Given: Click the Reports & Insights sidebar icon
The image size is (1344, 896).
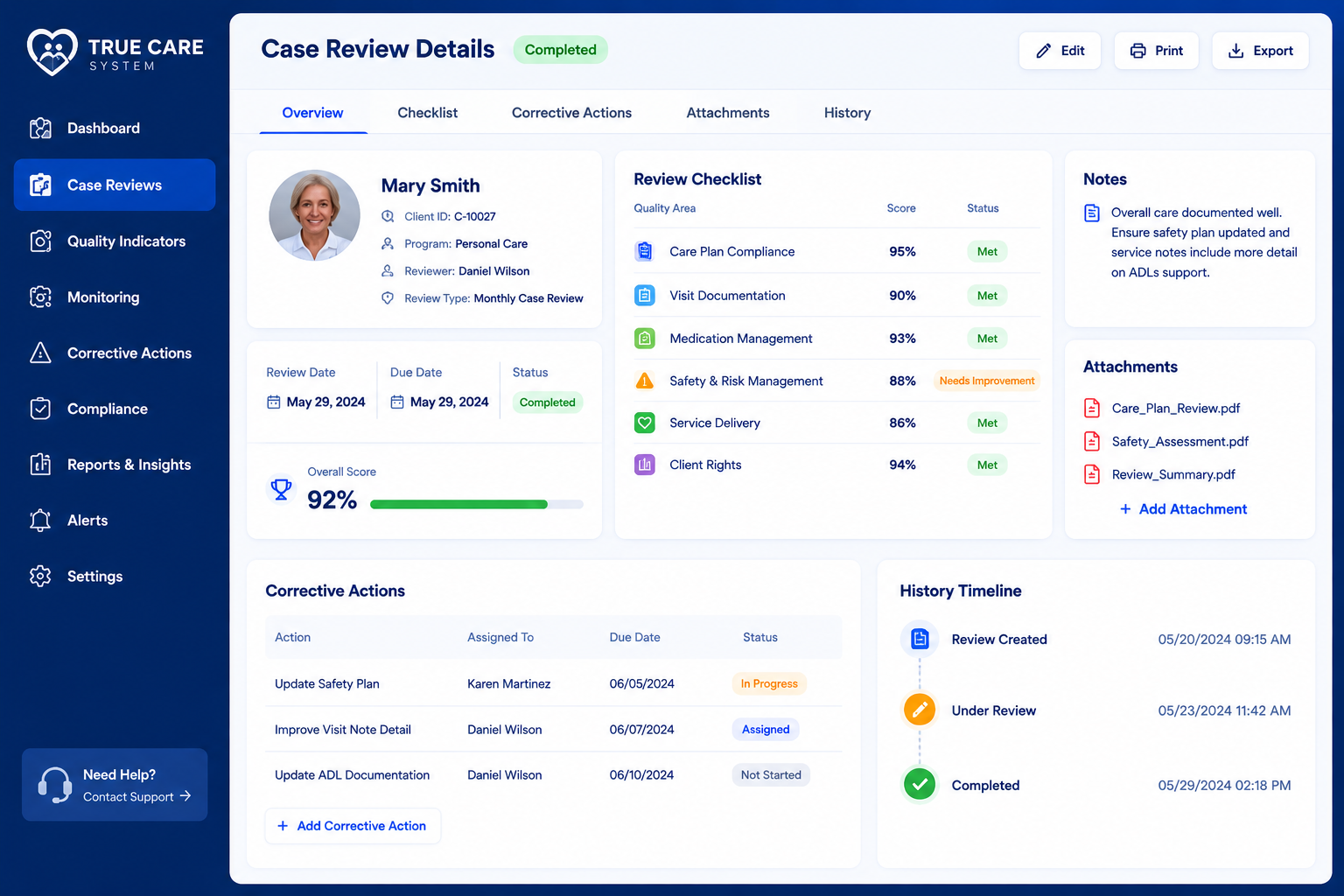Looking at the screenshot, I should point(40,465).
